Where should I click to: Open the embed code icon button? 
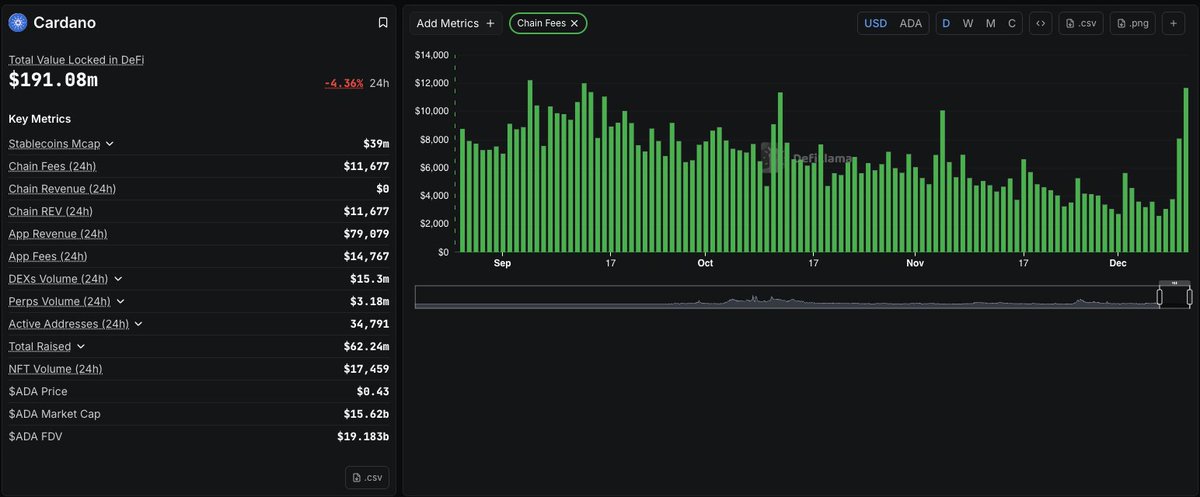pos(1041,23)
